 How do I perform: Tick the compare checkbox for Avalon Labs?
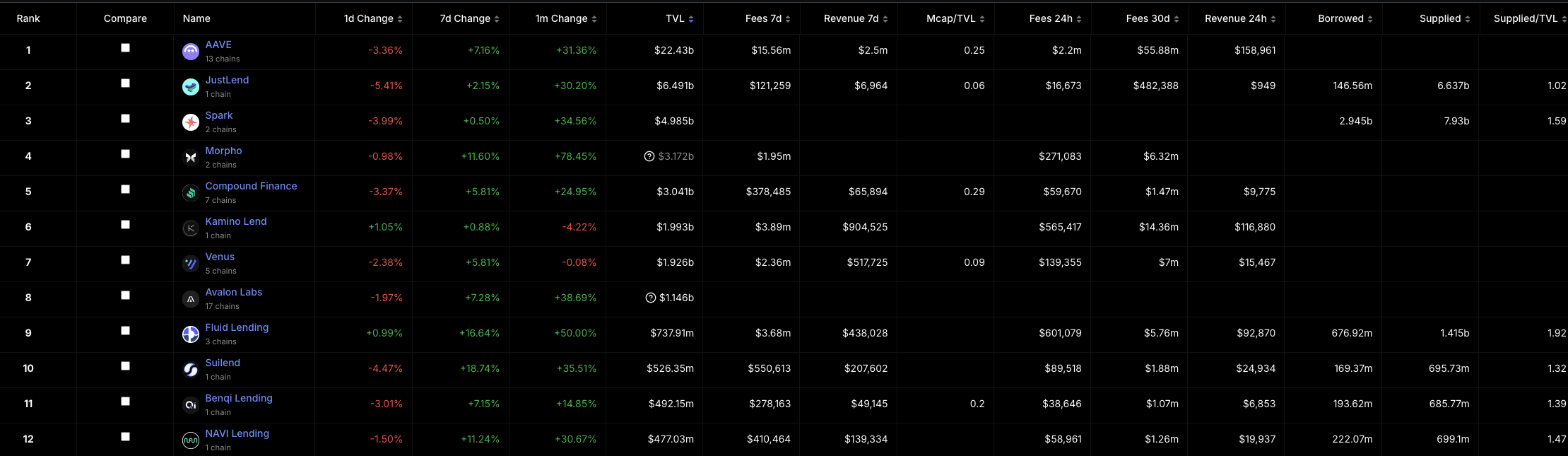(125, 296)
